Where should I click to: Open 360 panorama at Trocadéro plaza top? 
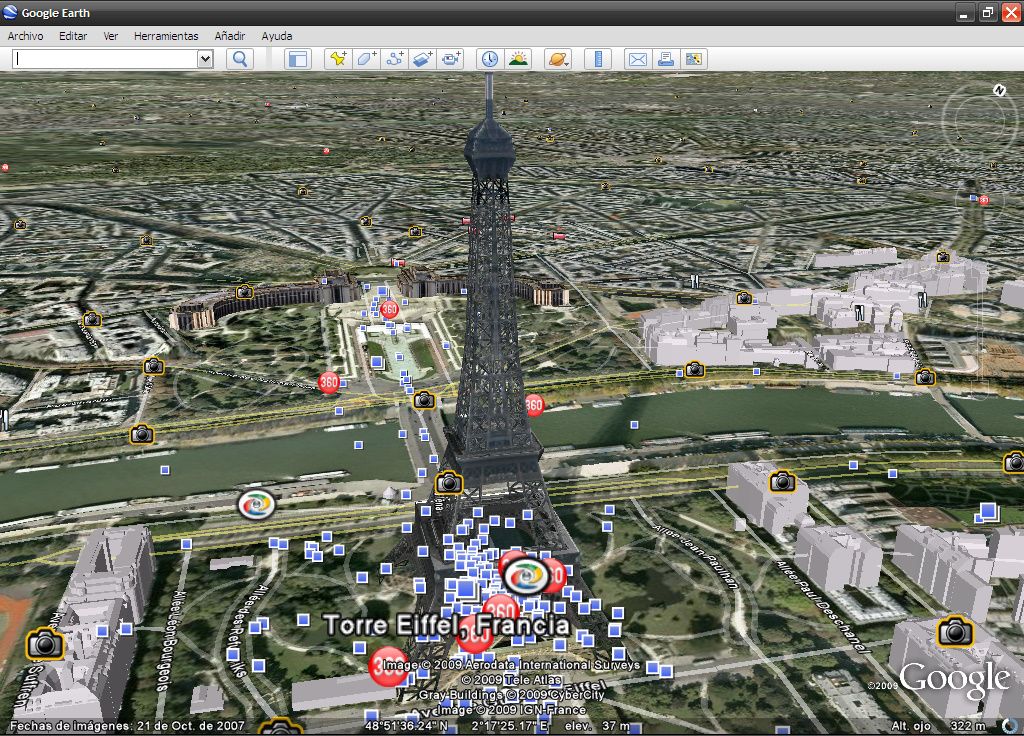pos(389,309)
